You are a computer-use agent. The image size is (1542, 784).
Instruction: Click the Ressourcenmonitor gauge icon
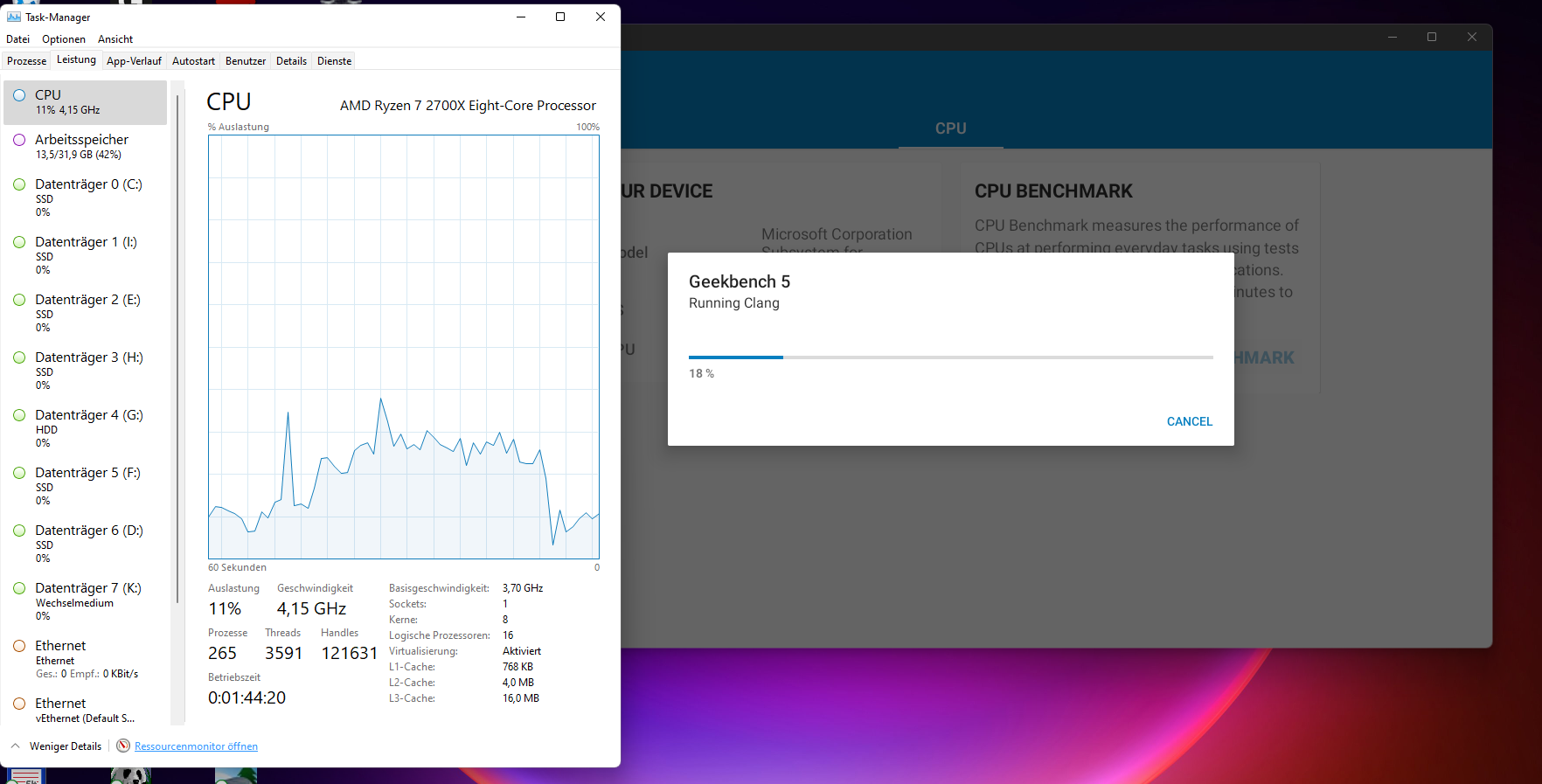[123, 746]
